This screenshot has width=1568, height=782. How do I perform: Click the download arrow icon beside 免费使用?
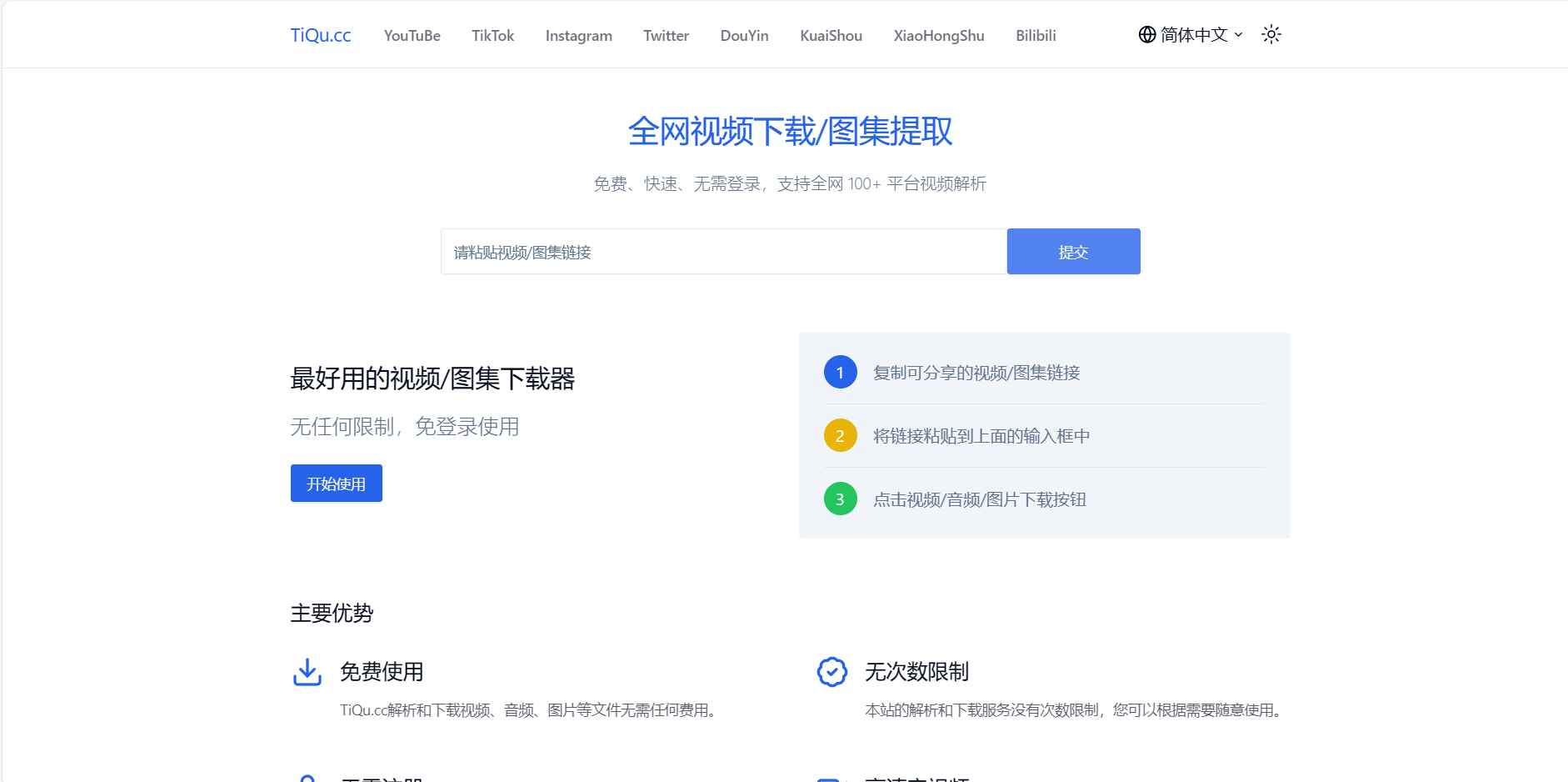click(307, 672)
